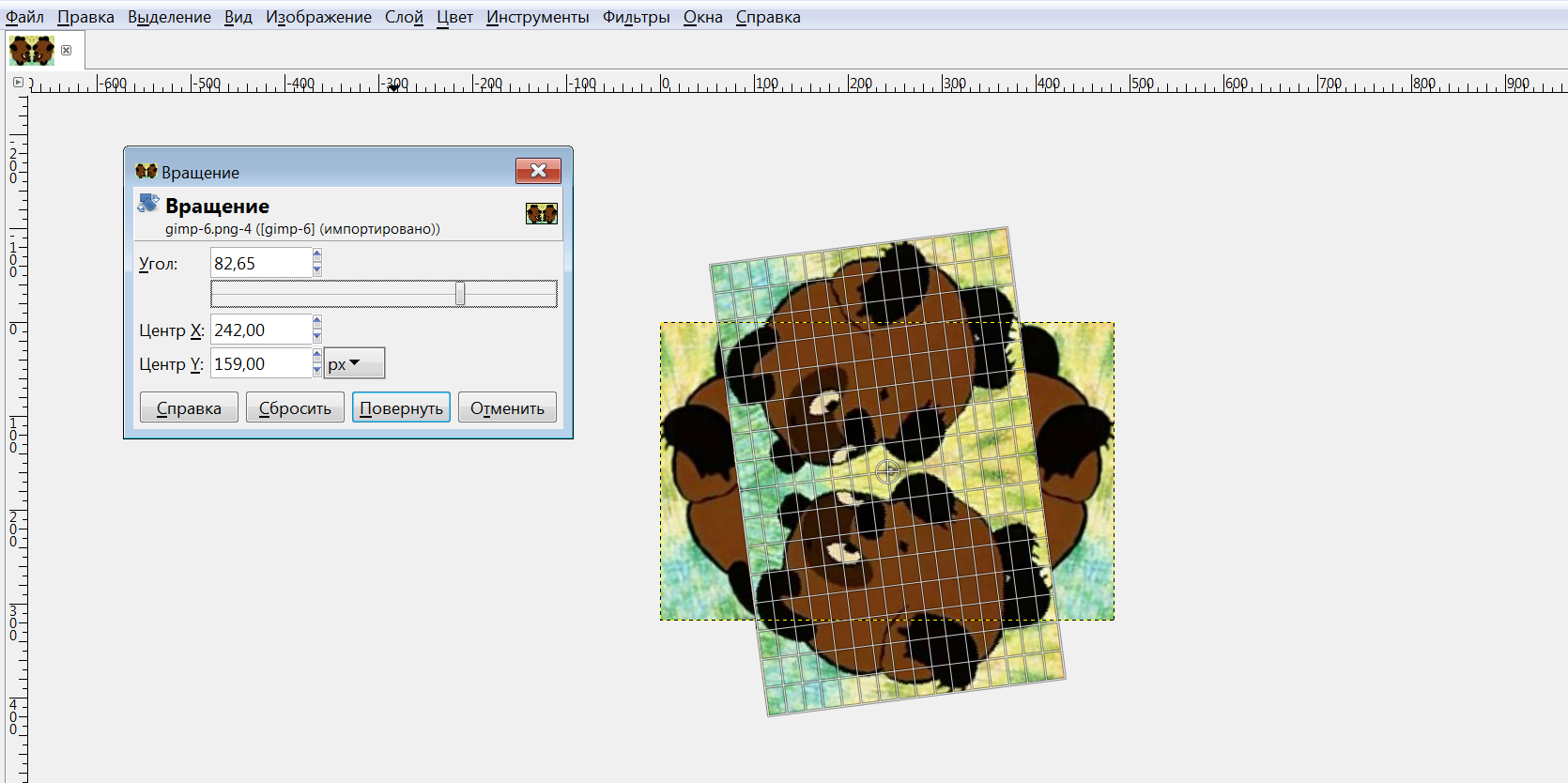Screen dimensions: 1568x783
Task: Click the rotation center crosshair on canvas
Action: 887,471
